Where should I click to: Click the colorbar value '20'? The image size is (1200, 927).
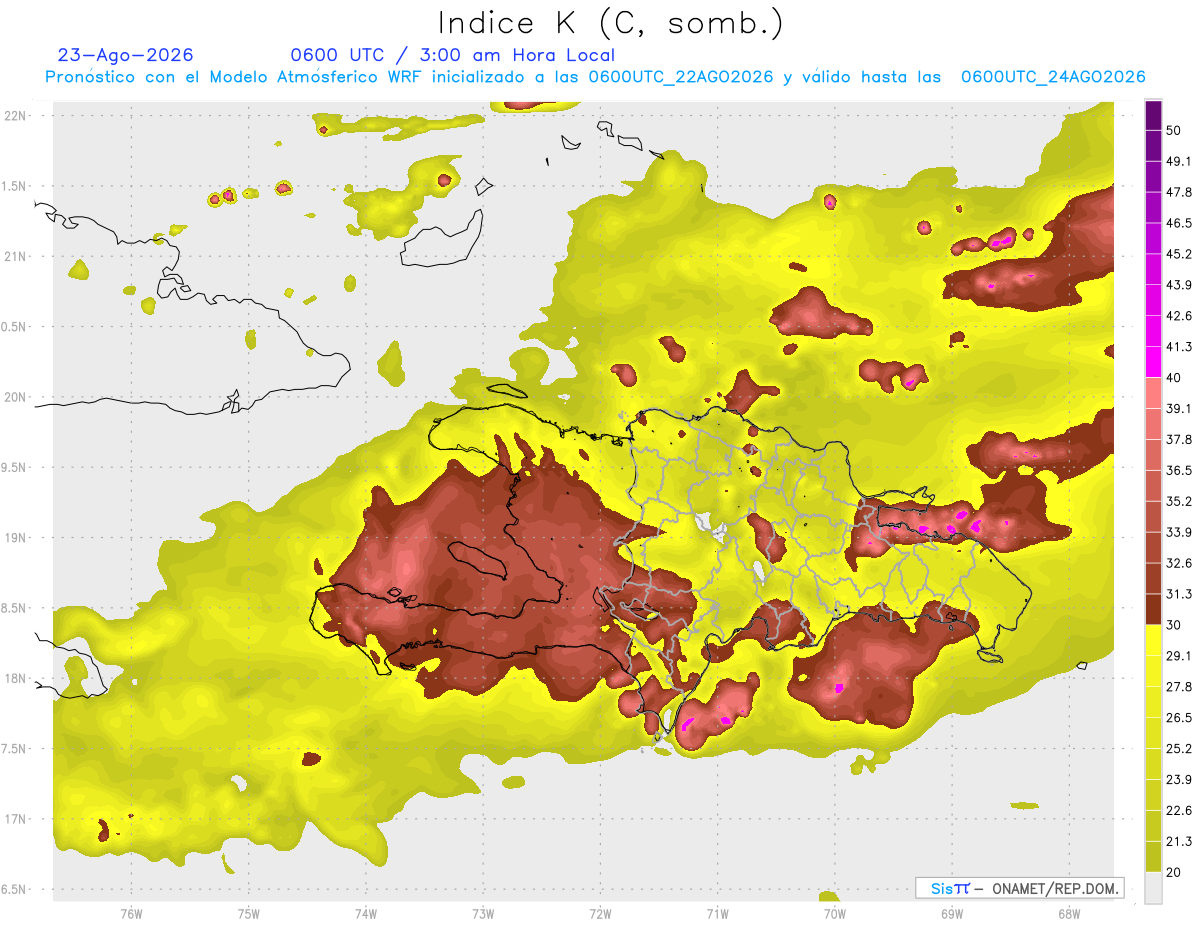point(1174,872)
